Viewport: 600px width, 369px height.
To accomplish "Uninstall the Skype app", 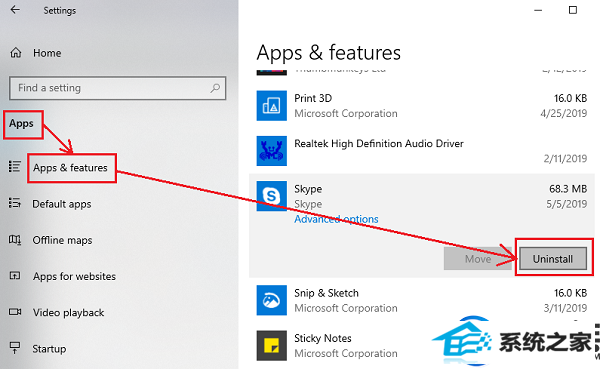I will pyautogui.click(x=553, y=259).
